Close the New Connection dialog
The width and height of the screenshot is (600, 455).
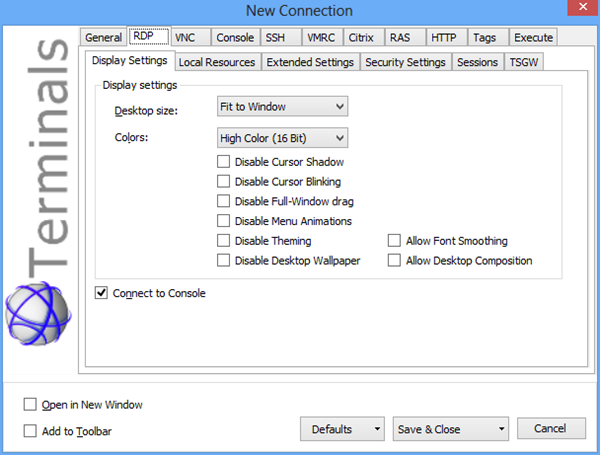[583, 7]
